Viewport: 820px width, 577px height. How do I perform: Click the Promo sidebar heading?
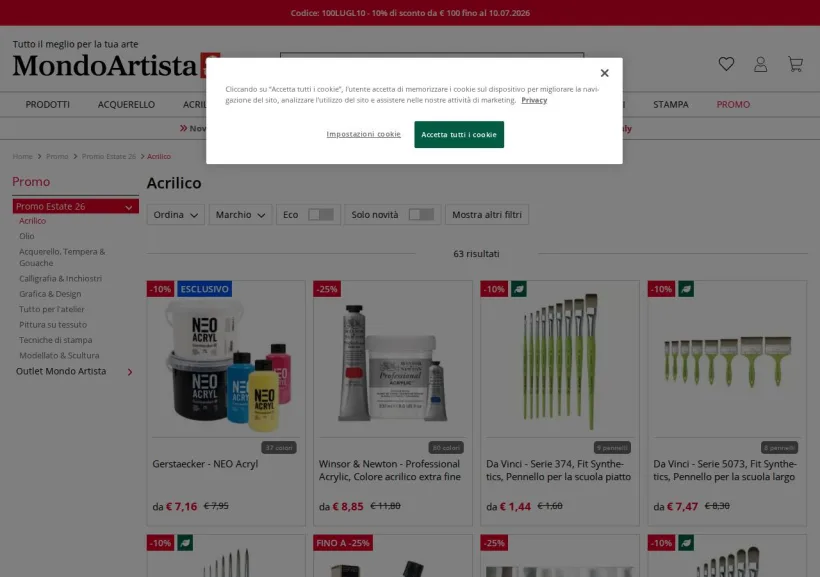31,182
